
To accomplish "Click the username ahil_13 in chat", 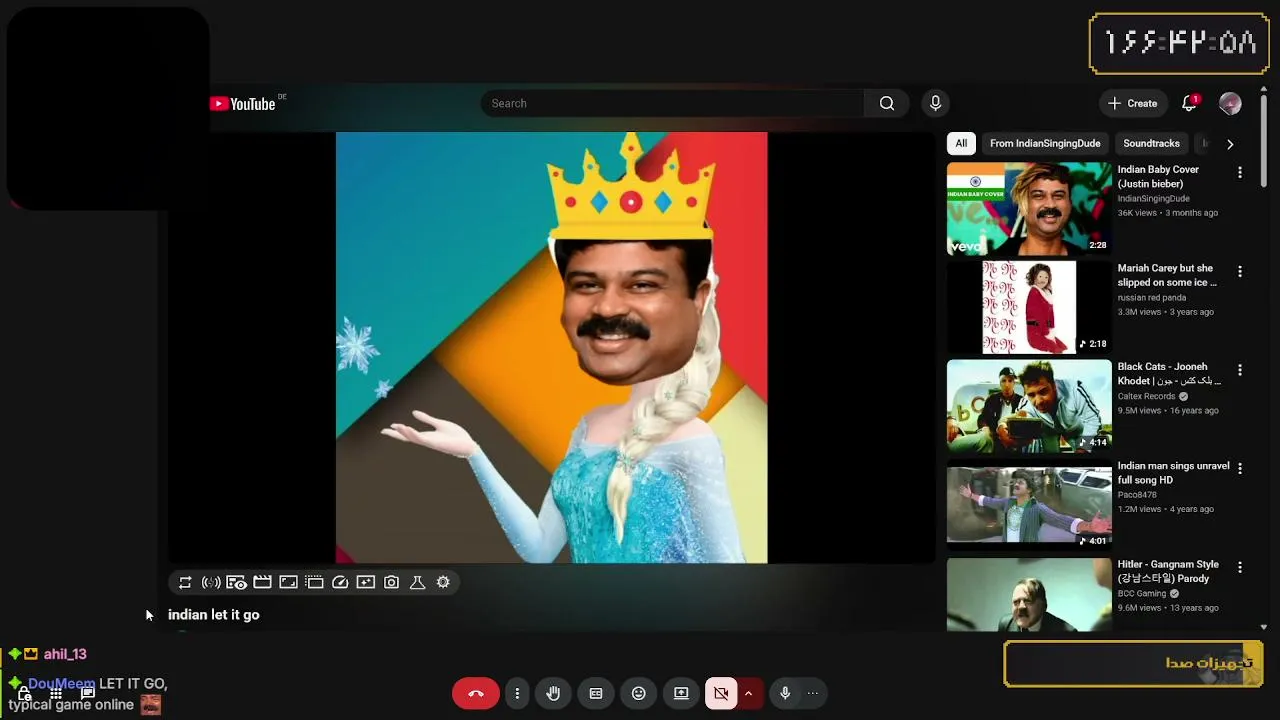I will tap(65, 654).
